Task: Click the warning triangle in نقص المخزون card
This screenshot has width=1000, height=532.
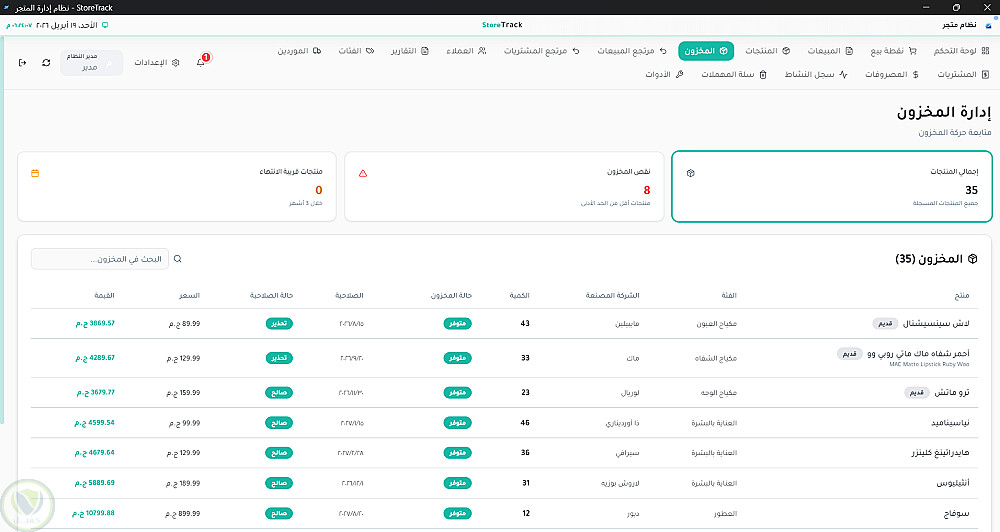Action: pyautogui.click(x=363, y=173)
